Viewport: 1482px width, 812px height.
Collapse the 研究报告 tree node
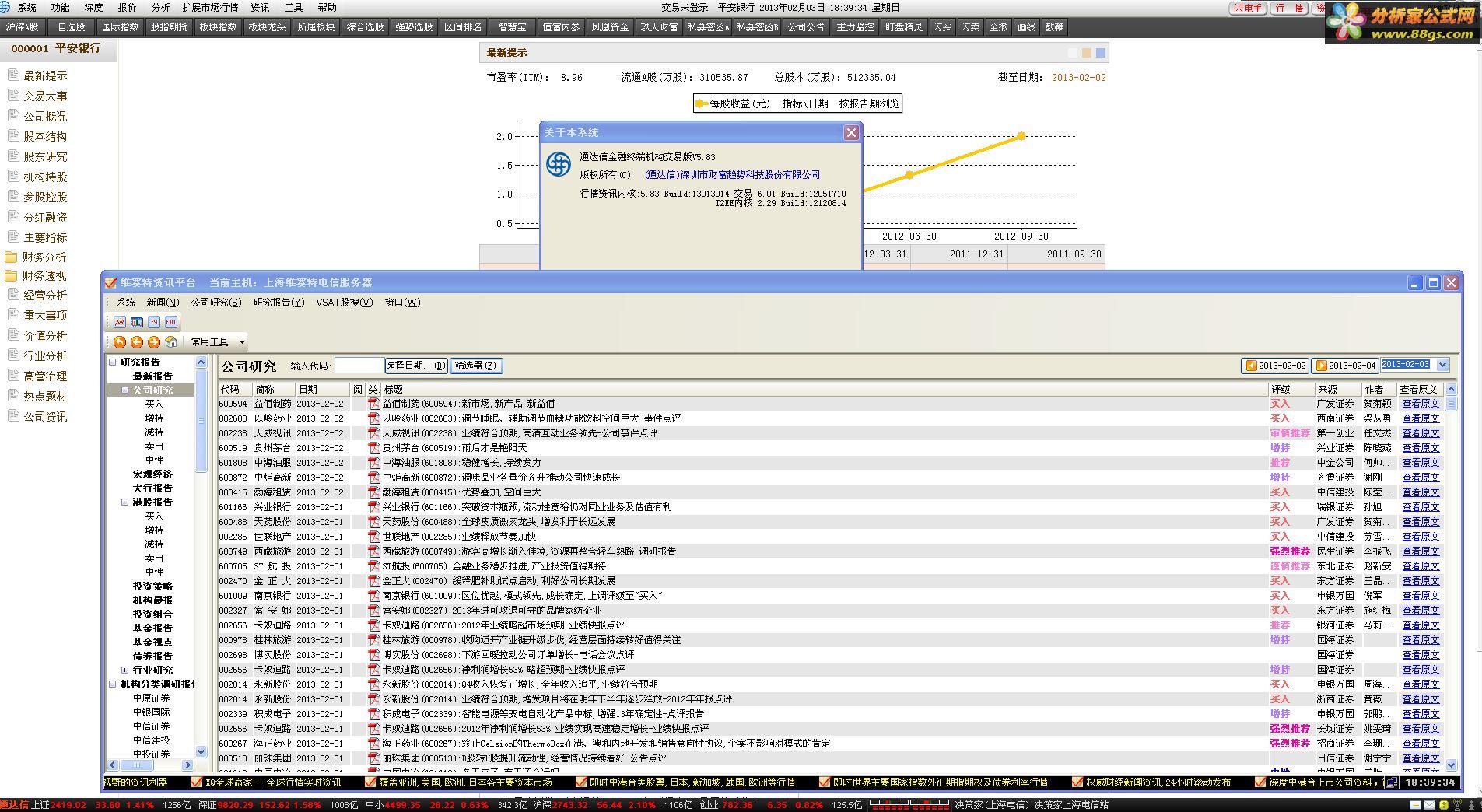point(113,362)
